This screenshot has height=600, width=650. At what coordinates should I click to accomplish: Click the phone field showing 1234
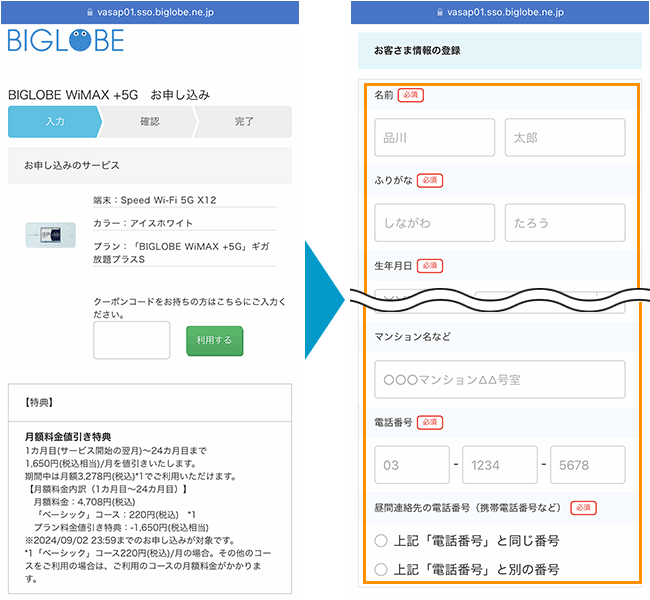(500, 465)
